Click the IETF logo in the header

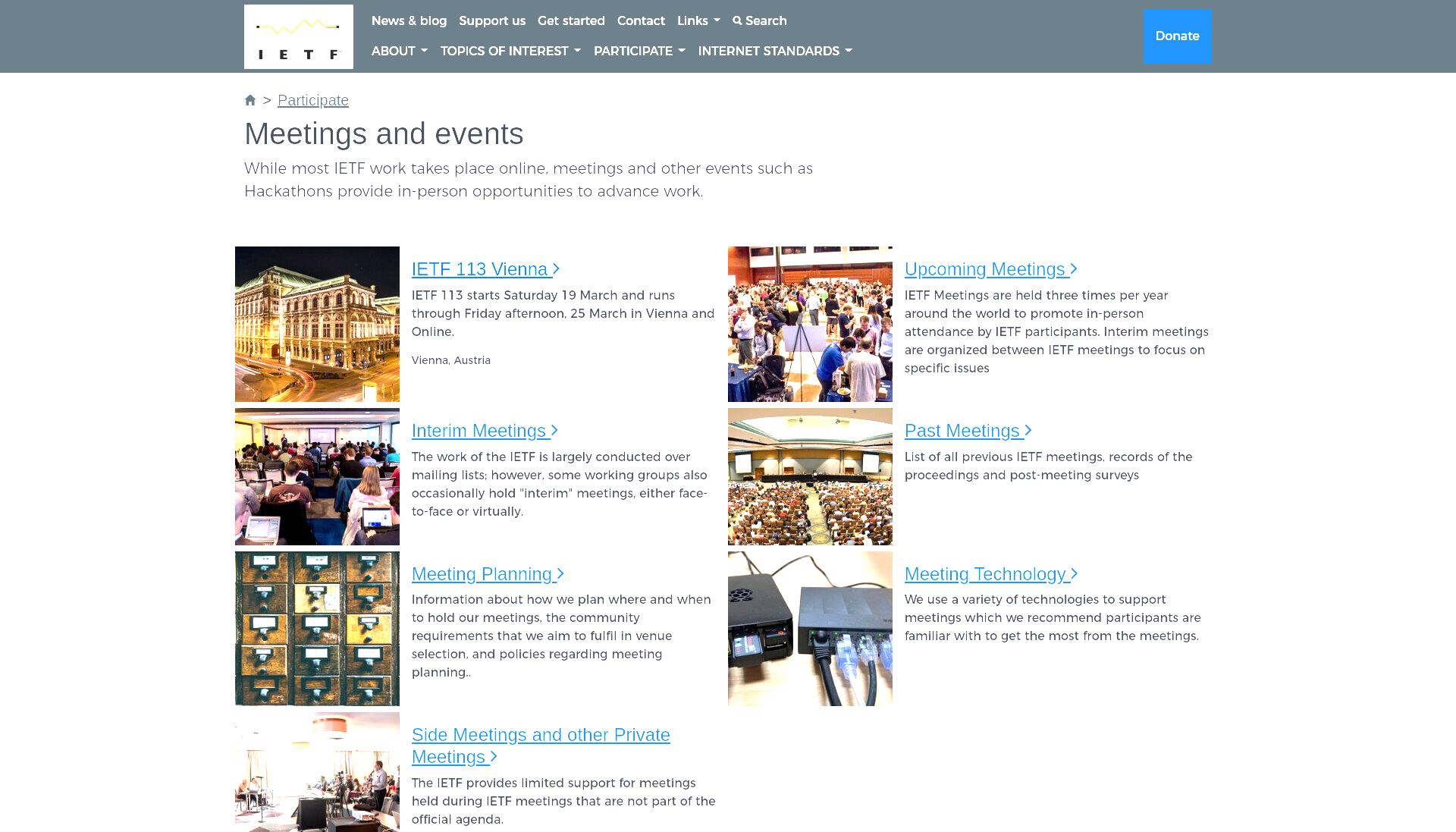(298, 36)
